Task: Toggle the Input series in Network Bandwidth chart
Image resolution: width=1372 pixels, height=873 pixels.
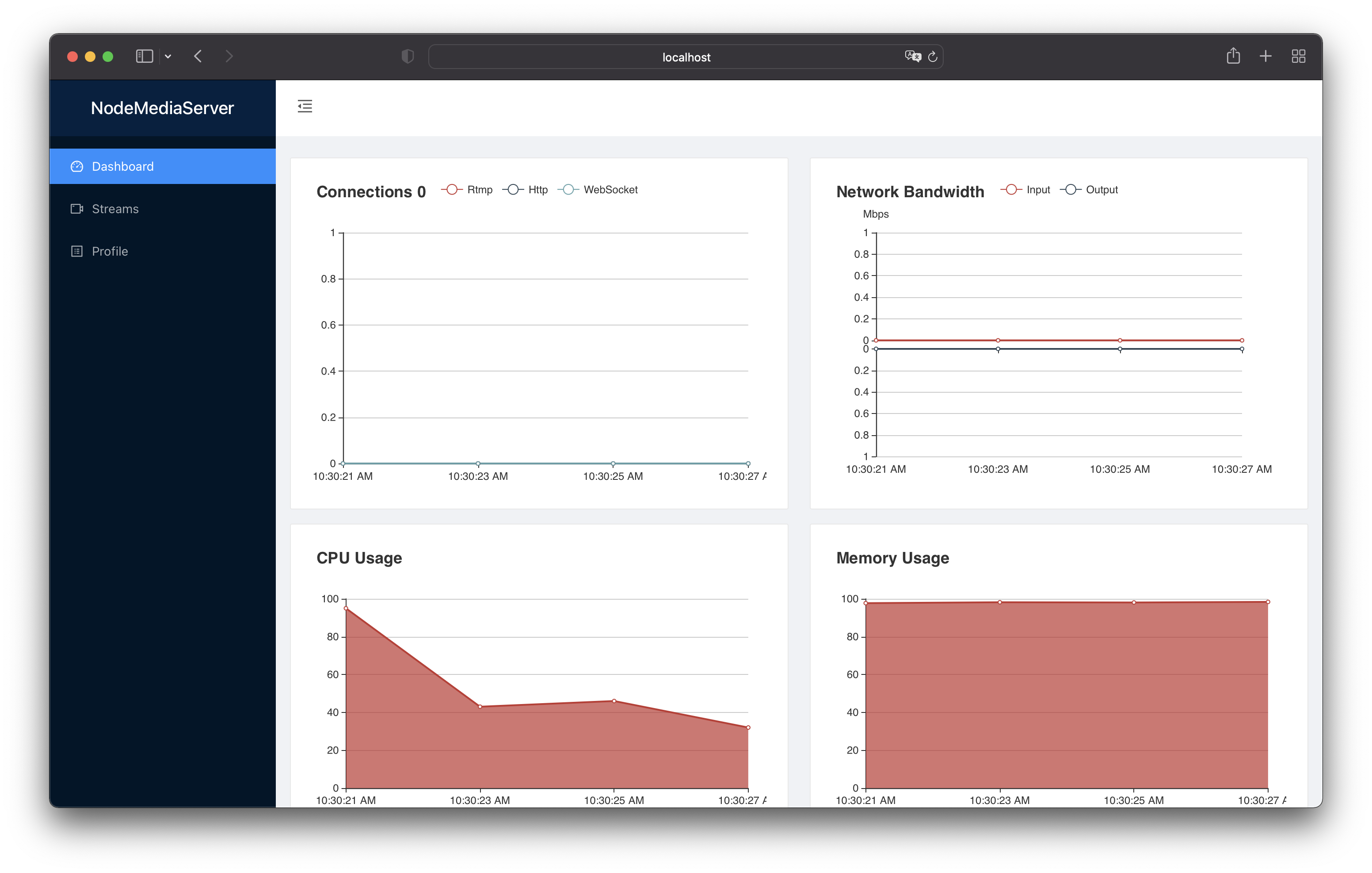Action: point(1025,189)
